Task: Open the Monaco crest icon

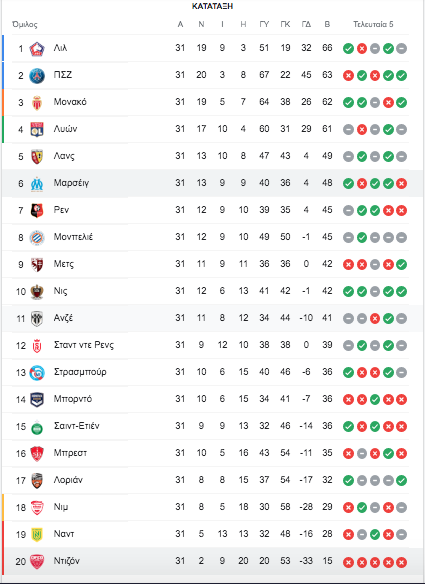Action: [x=37, y=102]
